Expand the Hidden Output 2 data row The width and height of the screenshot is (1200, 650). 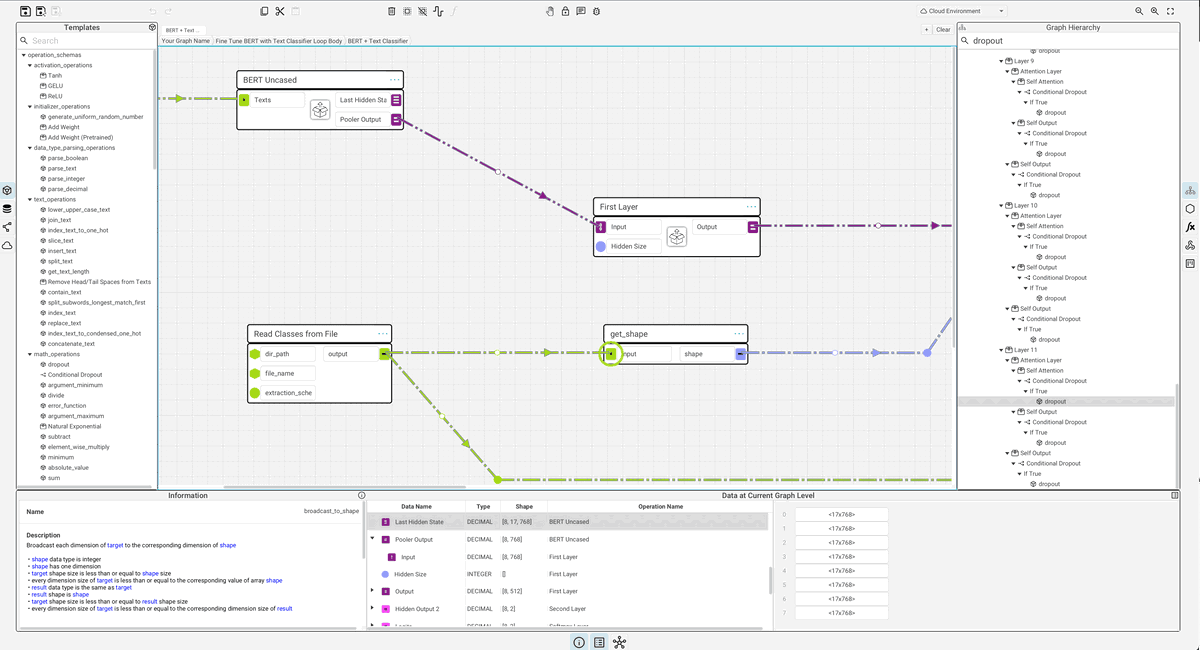373,608
